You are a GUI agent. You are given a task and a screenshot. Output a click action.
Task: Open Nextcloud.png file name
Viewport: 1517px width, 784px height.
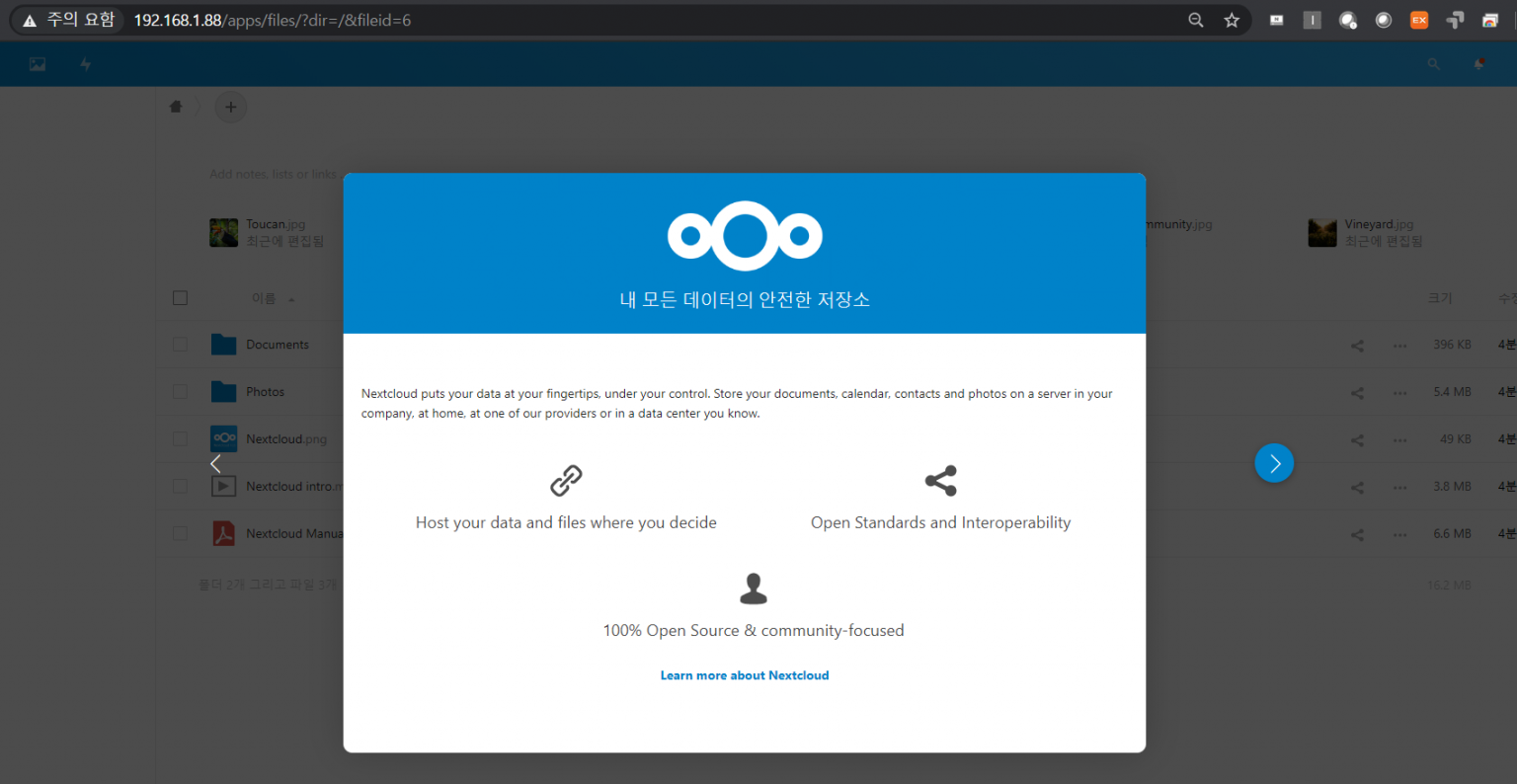pyautogui.click(x=286, y=439)
